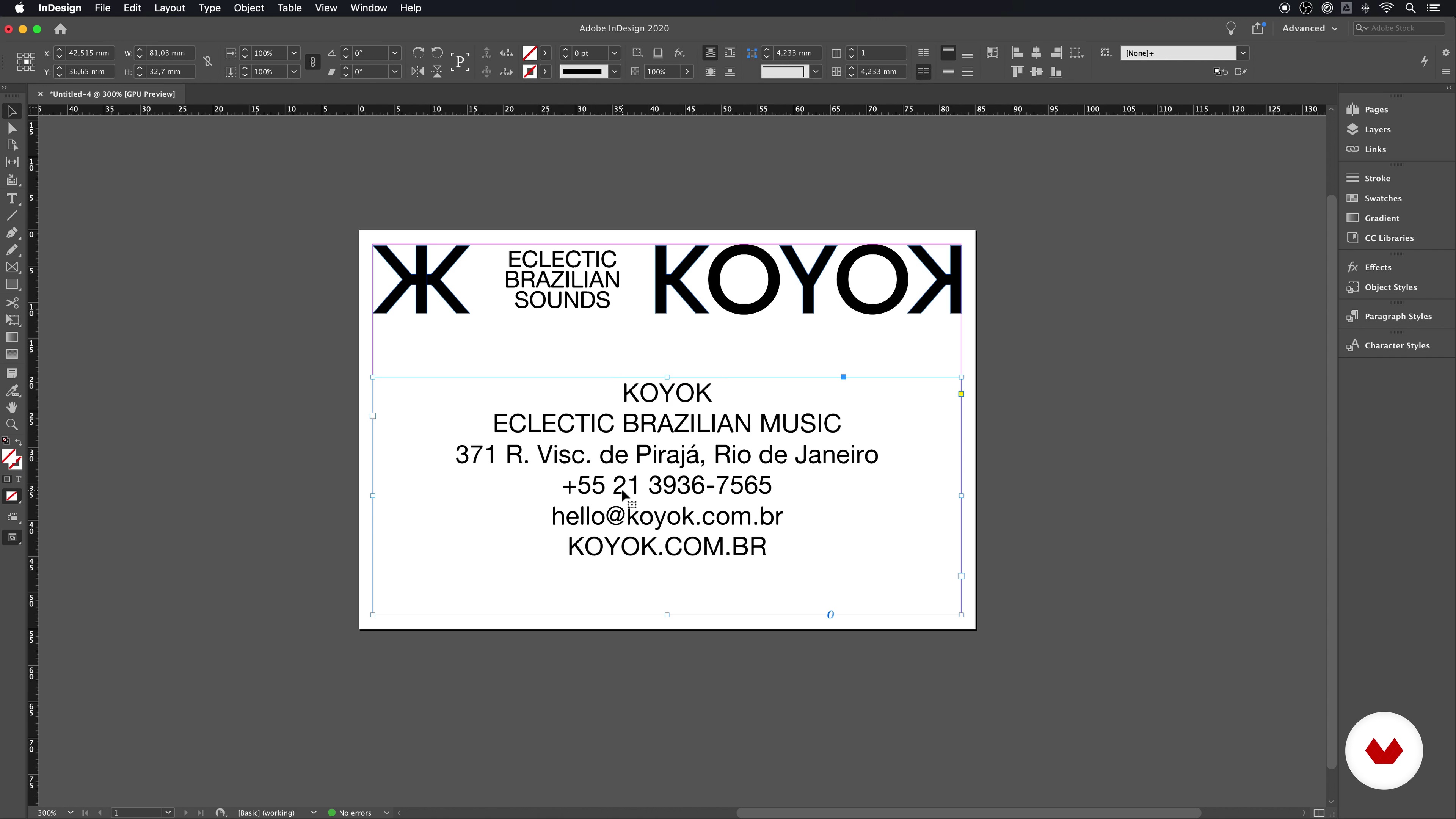
Task: Select the Line tool
Action: coord(12,216)
